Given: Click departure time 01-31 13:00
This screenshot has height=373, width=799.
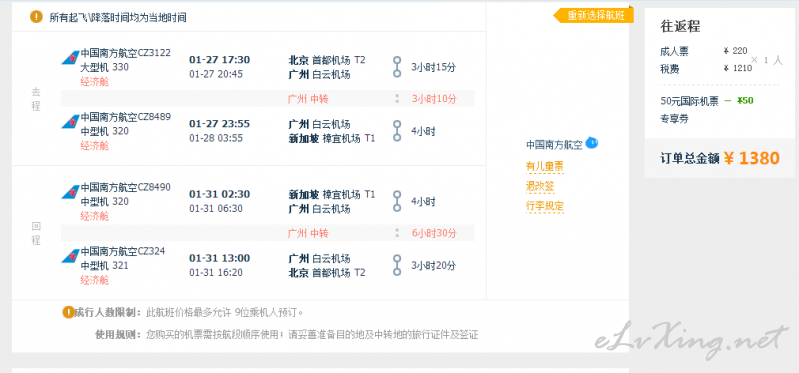Looking at the screenshot, I should (220, 258).
